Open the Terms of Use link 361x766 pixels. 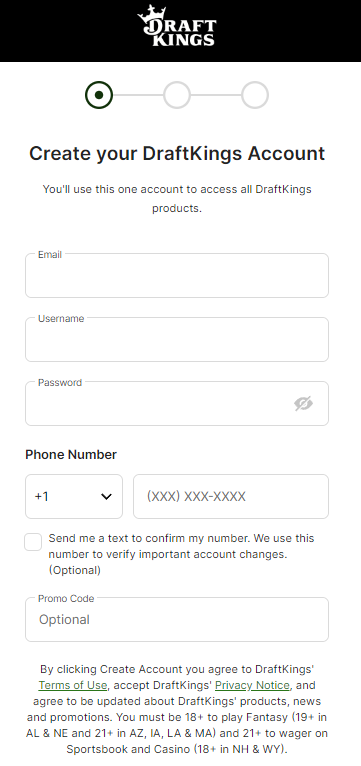tap(73, 685)
